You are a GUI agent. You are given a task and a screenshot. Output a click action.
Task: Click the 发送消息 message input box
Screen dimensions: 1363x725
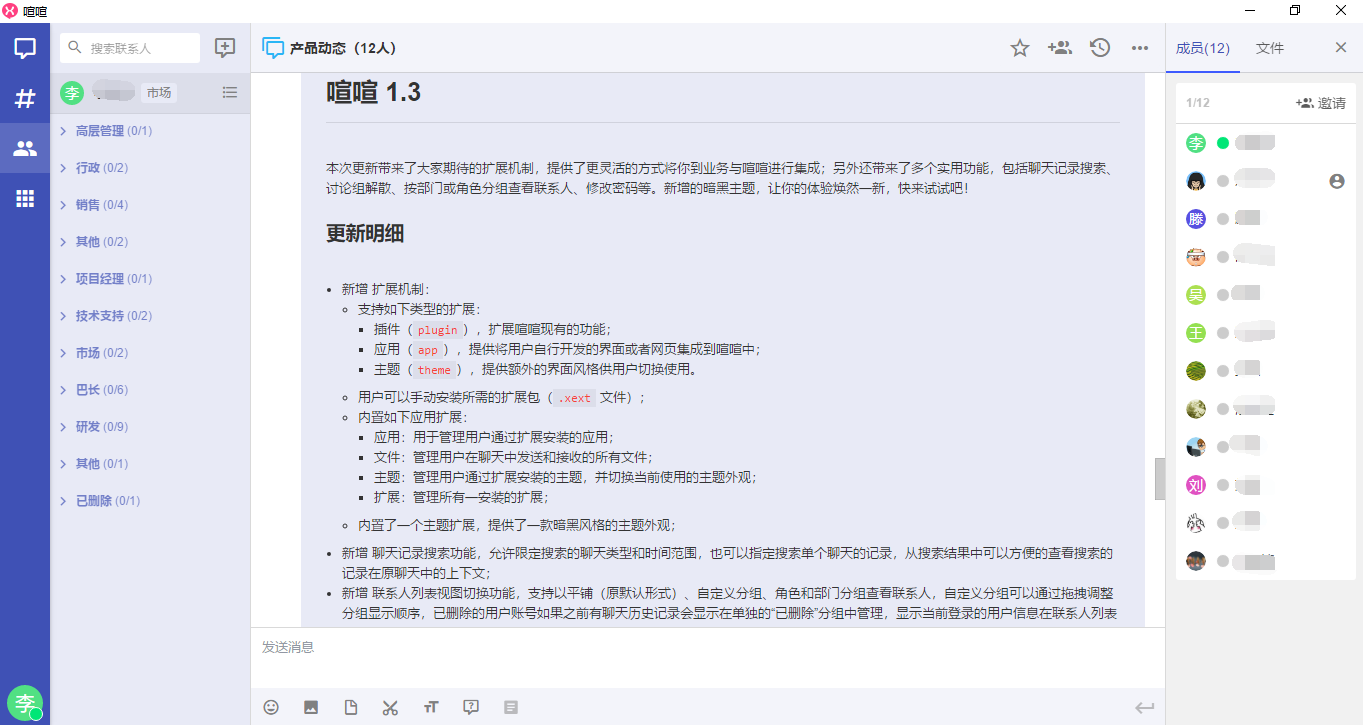click(707, 658)
